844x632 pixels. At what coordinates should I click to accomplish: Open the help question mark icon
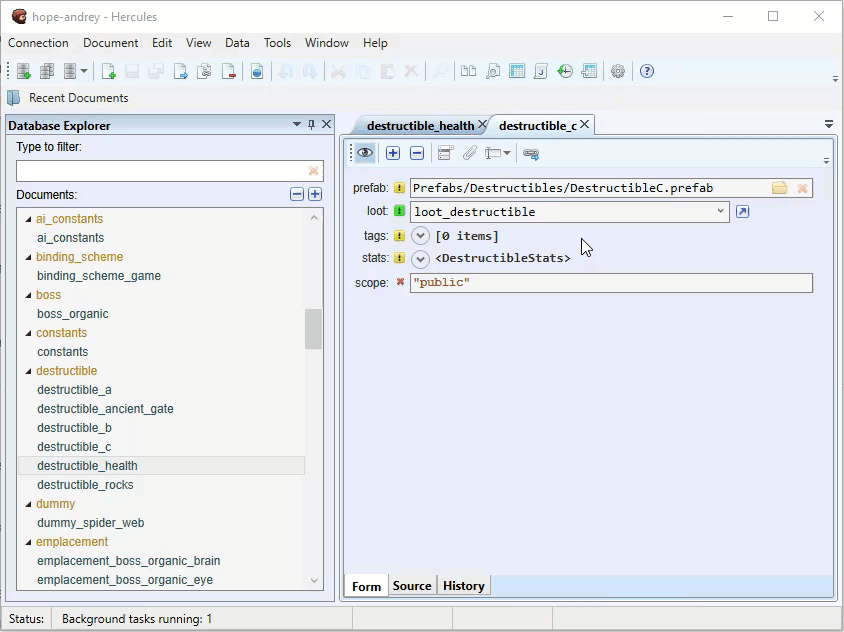point(646,71)
